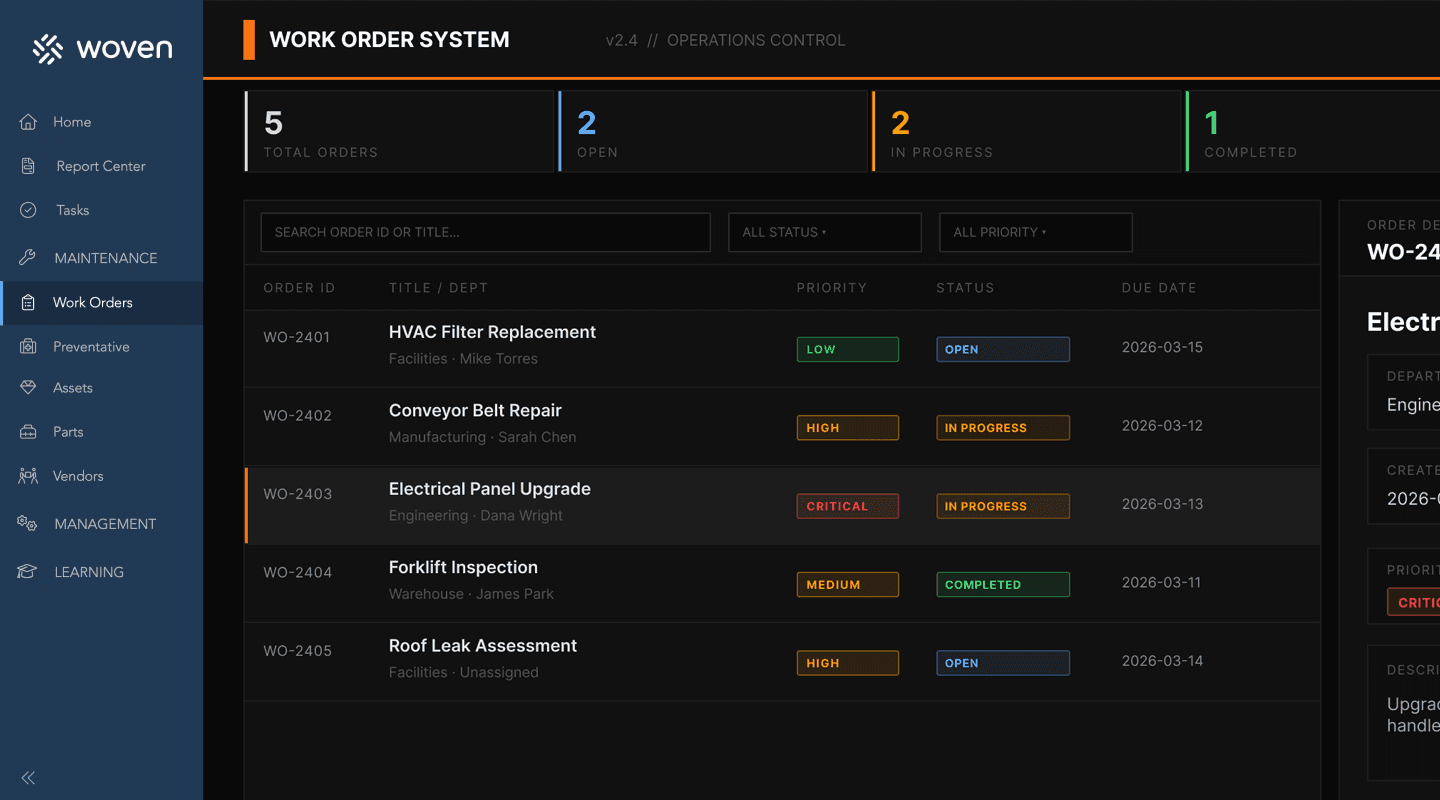This screenshot has height=800, width=1440.
Task: Click OPEN status badge on HVAC Filter Replacement
Action: pos(1003,349)
